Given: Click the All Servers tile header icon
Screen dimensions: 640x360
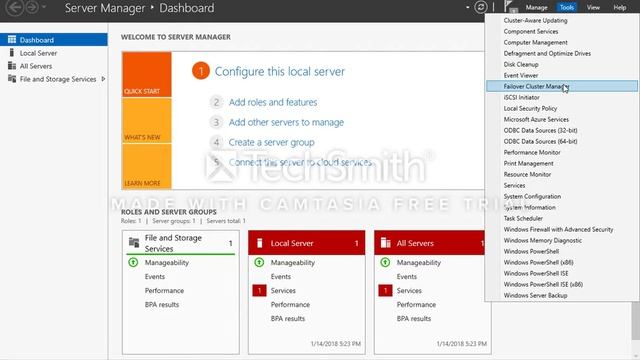Looking at the screenshot, I should click(x=386, y=243).
